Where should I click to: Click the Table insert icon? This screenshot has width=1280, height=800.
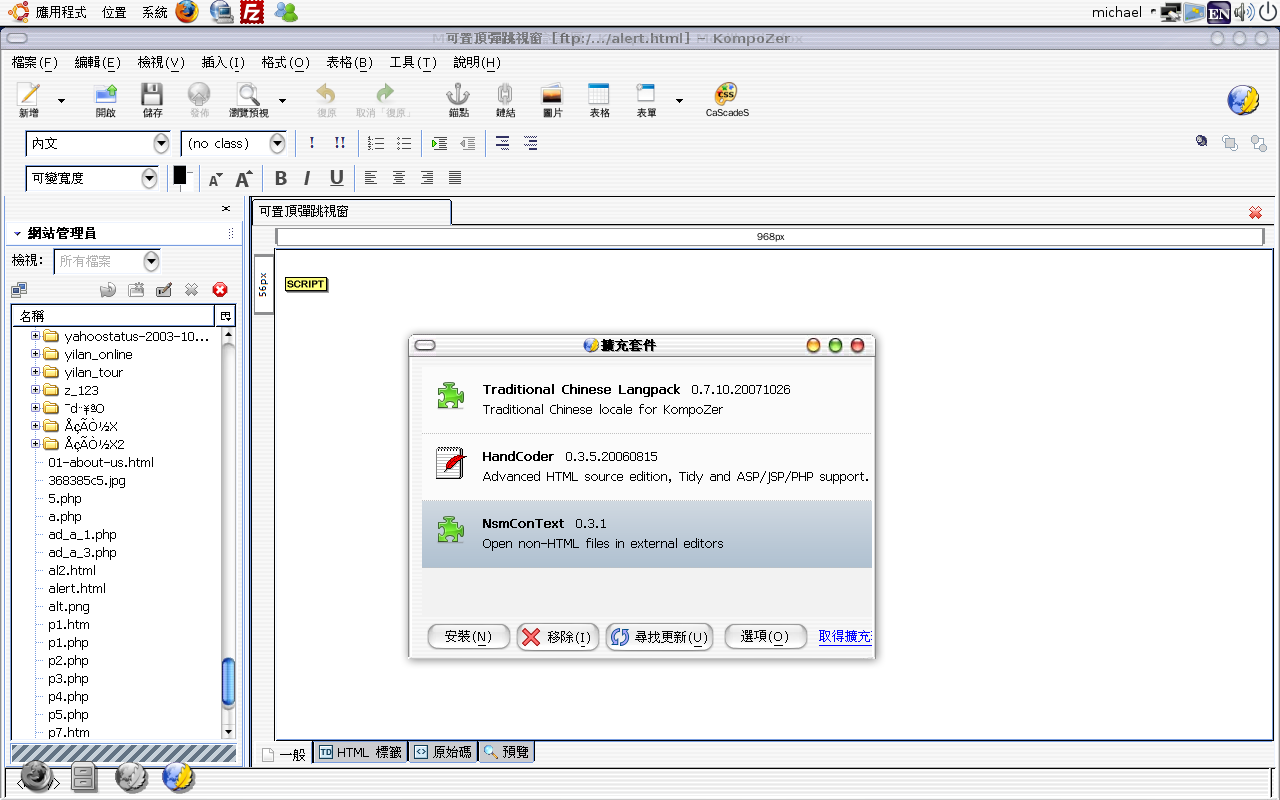tap(599, 97)
